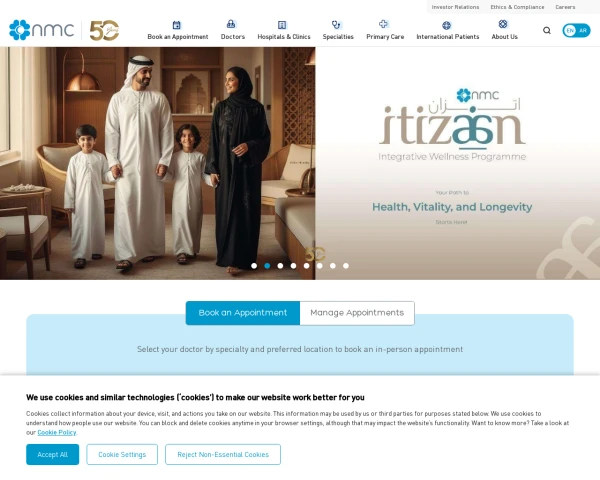Open the Cookie Policy link
600x480 pixels.
coord(57,432)
